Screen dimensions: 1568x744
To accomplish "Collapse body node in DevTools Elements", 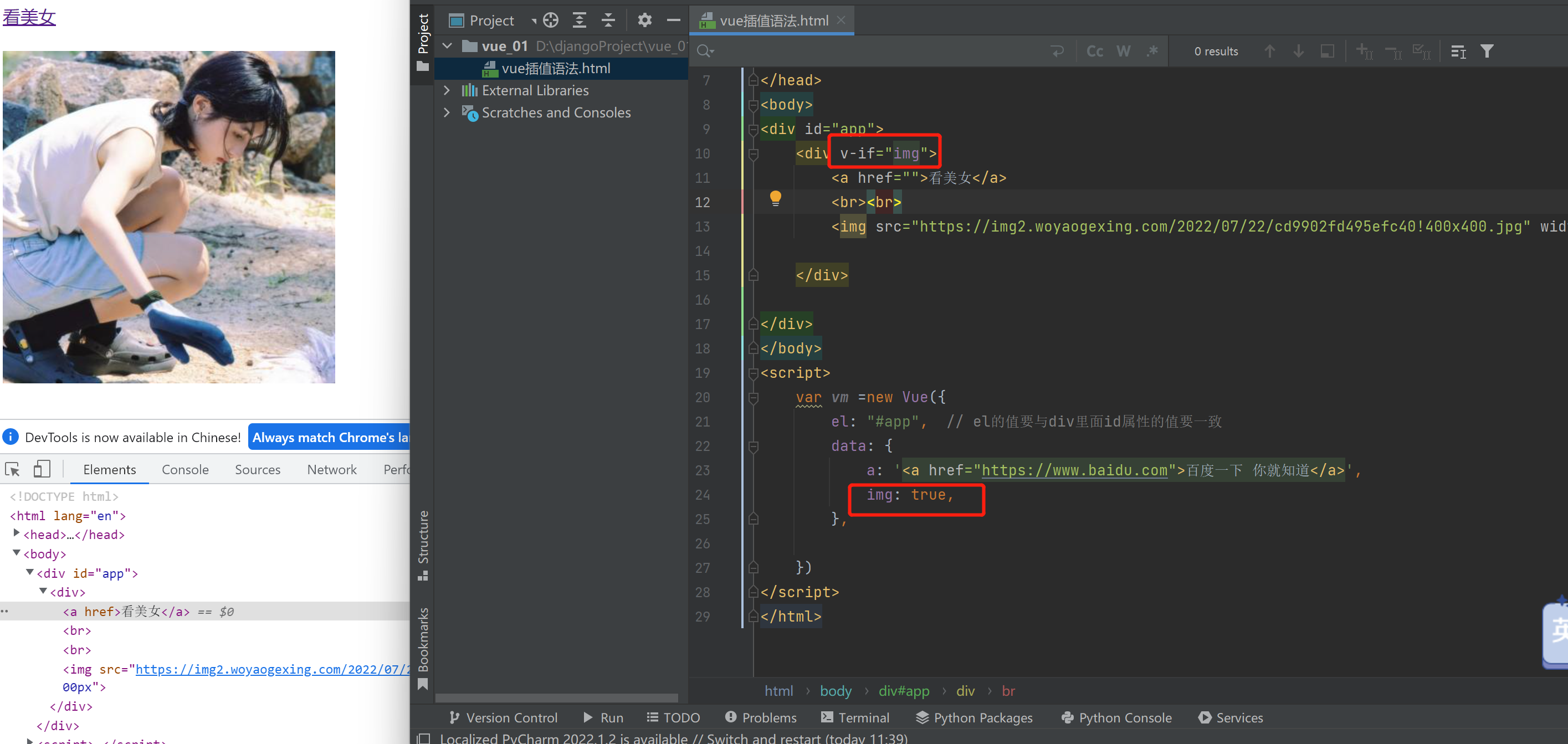I will (x=17, y=552).
